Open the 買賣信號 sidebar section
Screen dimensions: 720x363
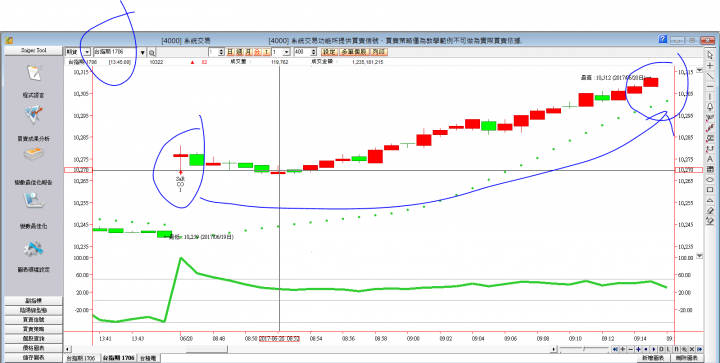[34, 319]
